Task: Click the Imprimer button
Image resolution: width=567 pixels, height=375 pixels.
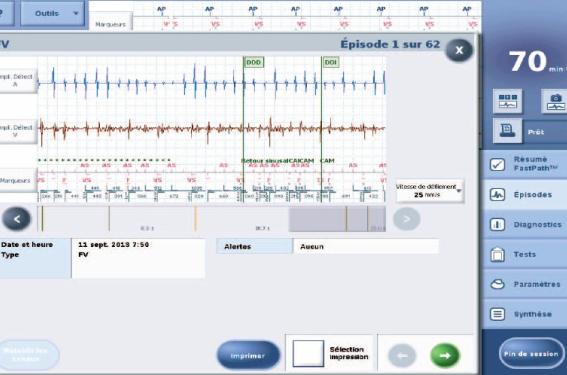Action: pos(248,355)
